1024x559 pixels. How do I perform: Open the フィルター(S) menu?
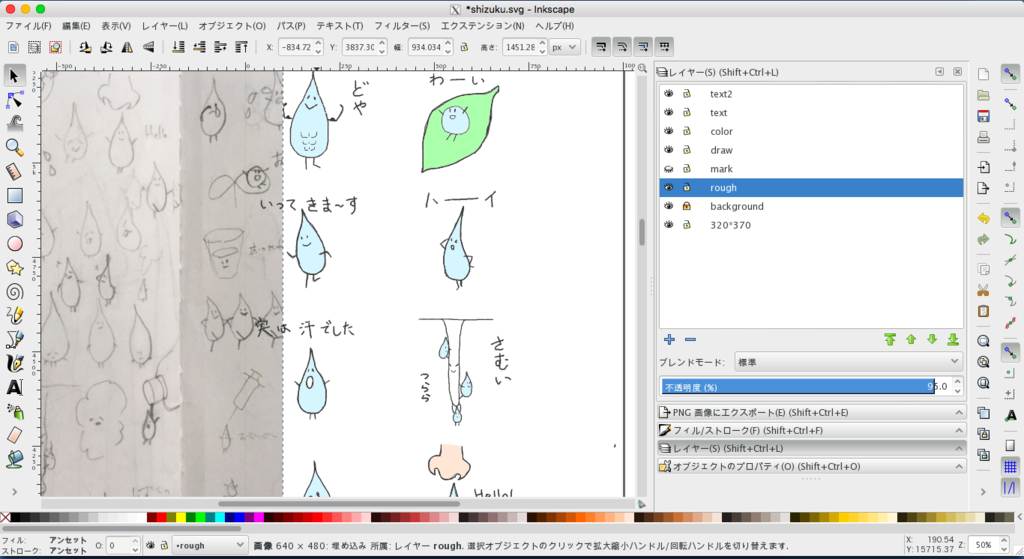[402, 26]
